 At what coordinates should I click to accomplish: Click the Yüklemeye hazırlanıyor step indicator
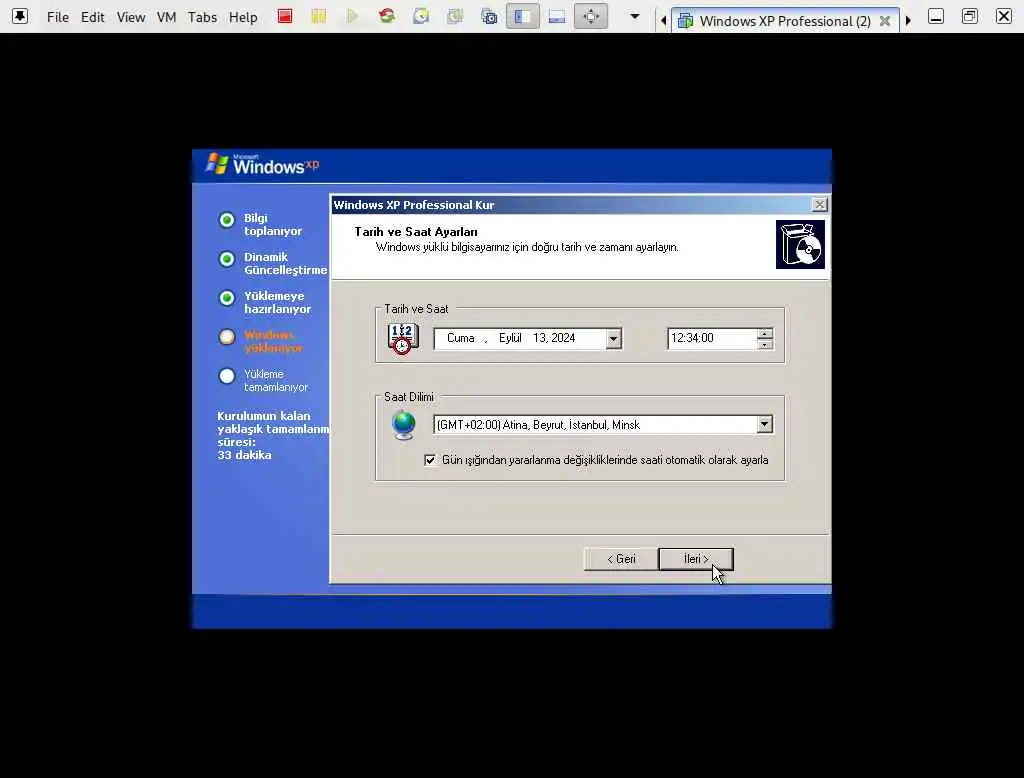(227, 299)
